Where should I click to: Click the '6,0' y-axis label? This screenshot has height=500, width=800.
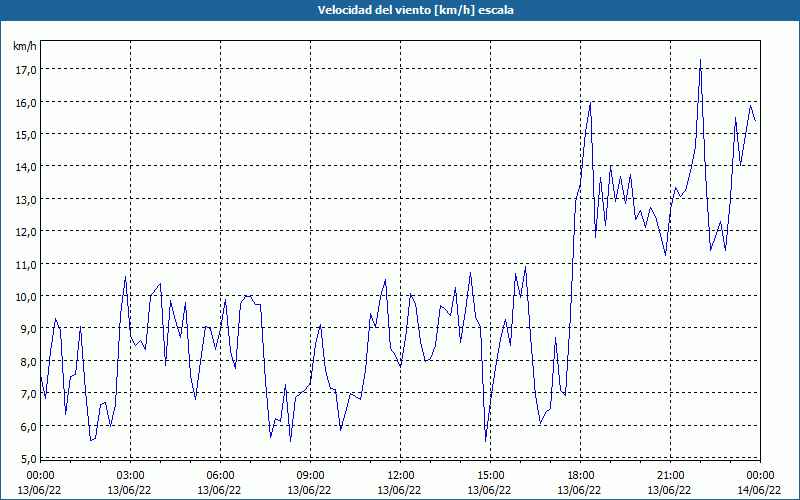tap(28, 427)
